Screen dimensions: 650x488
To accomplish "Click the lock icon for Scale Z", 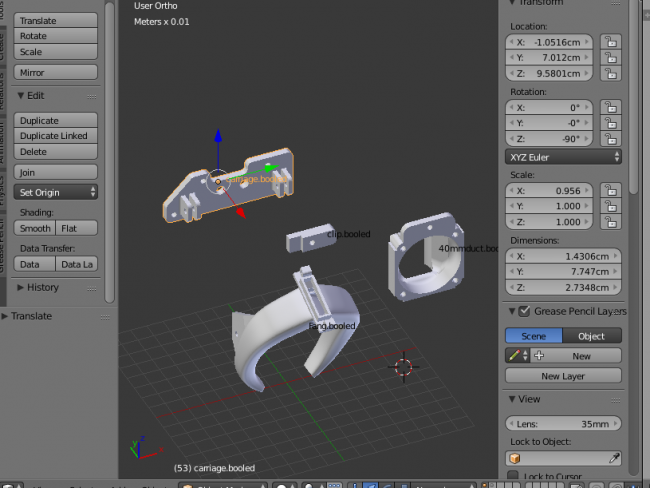I will point(608,221).
